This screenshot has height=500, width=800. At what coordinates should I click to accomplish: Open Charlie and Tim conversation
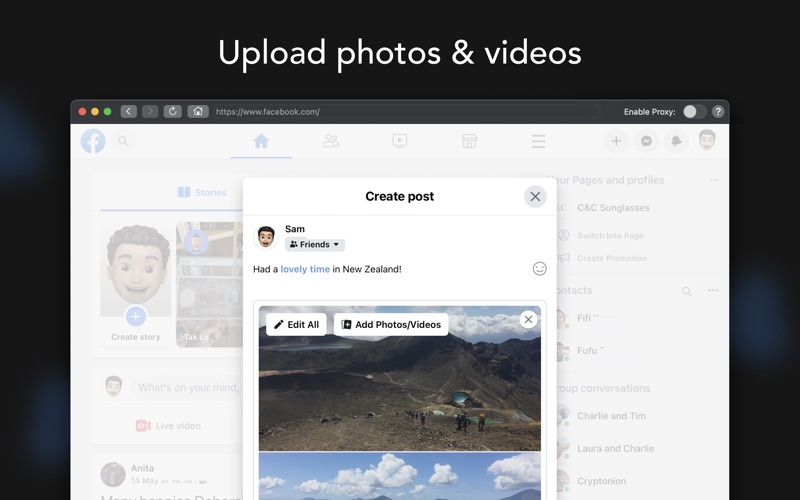click(611, 416)
